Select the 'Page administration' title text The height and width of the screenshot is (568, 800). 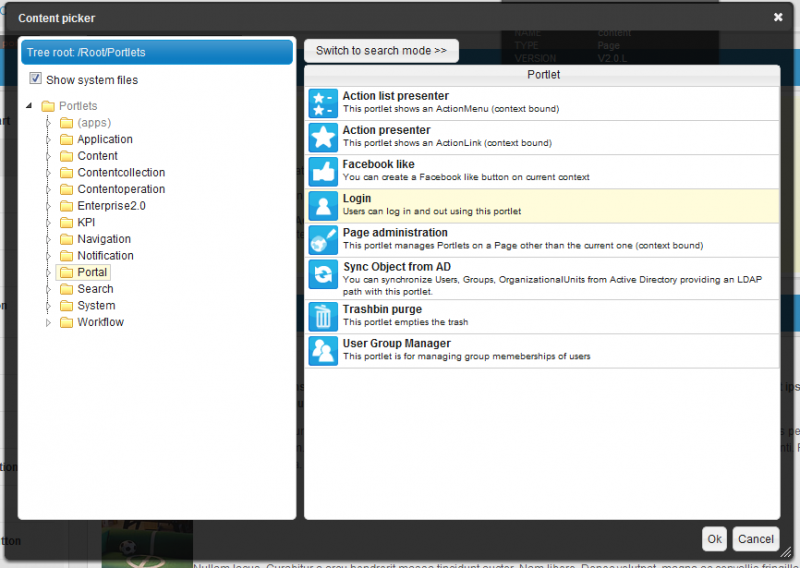pos(395,233)
